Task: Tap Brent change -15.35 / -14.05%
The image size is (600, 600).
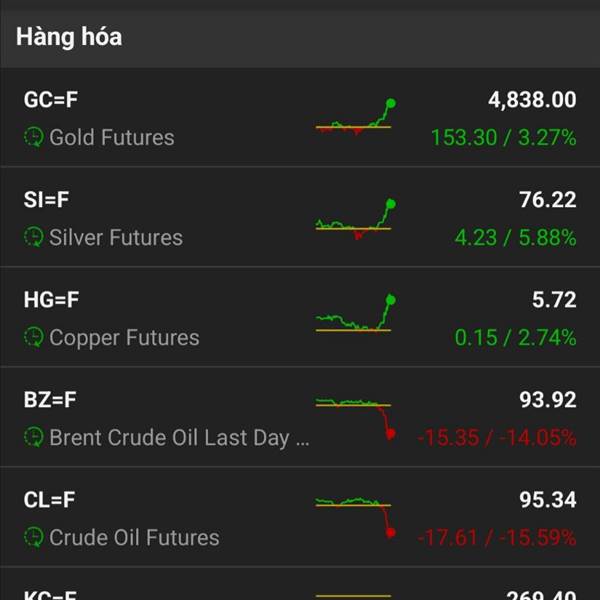Action: [x=497, y=437]
